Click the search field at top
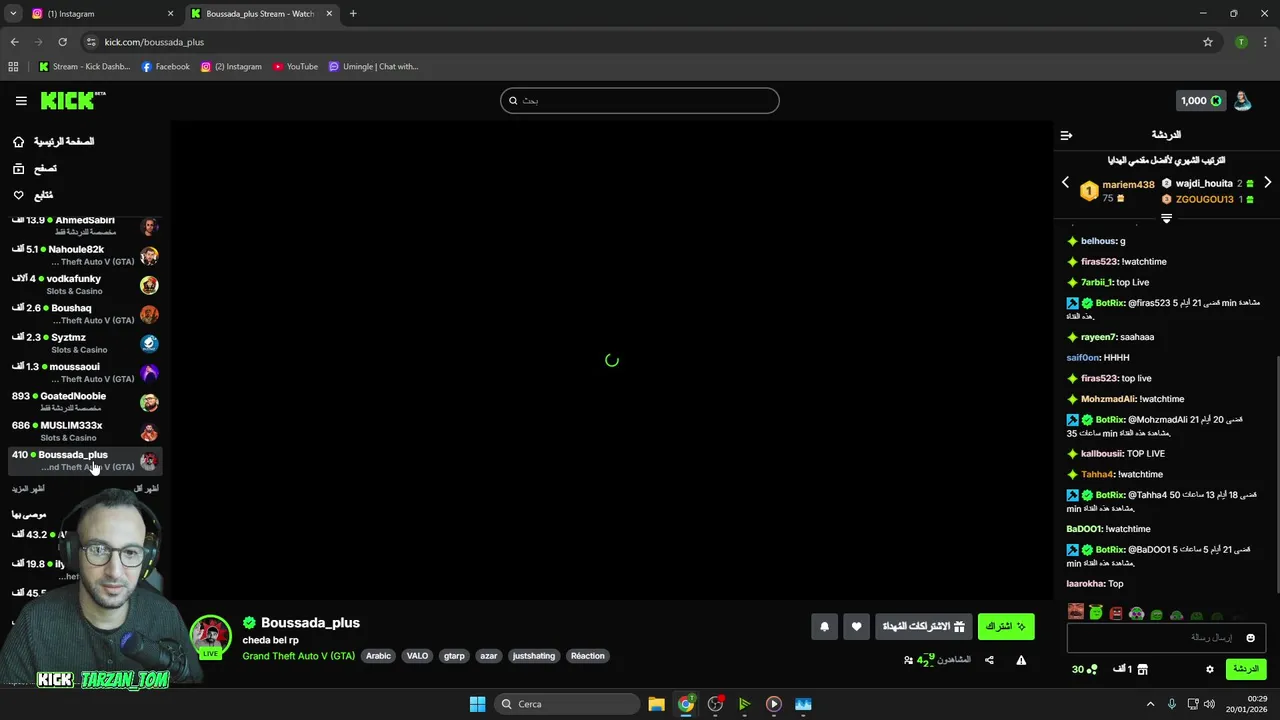1280x720 pixels. pos(640,100)
